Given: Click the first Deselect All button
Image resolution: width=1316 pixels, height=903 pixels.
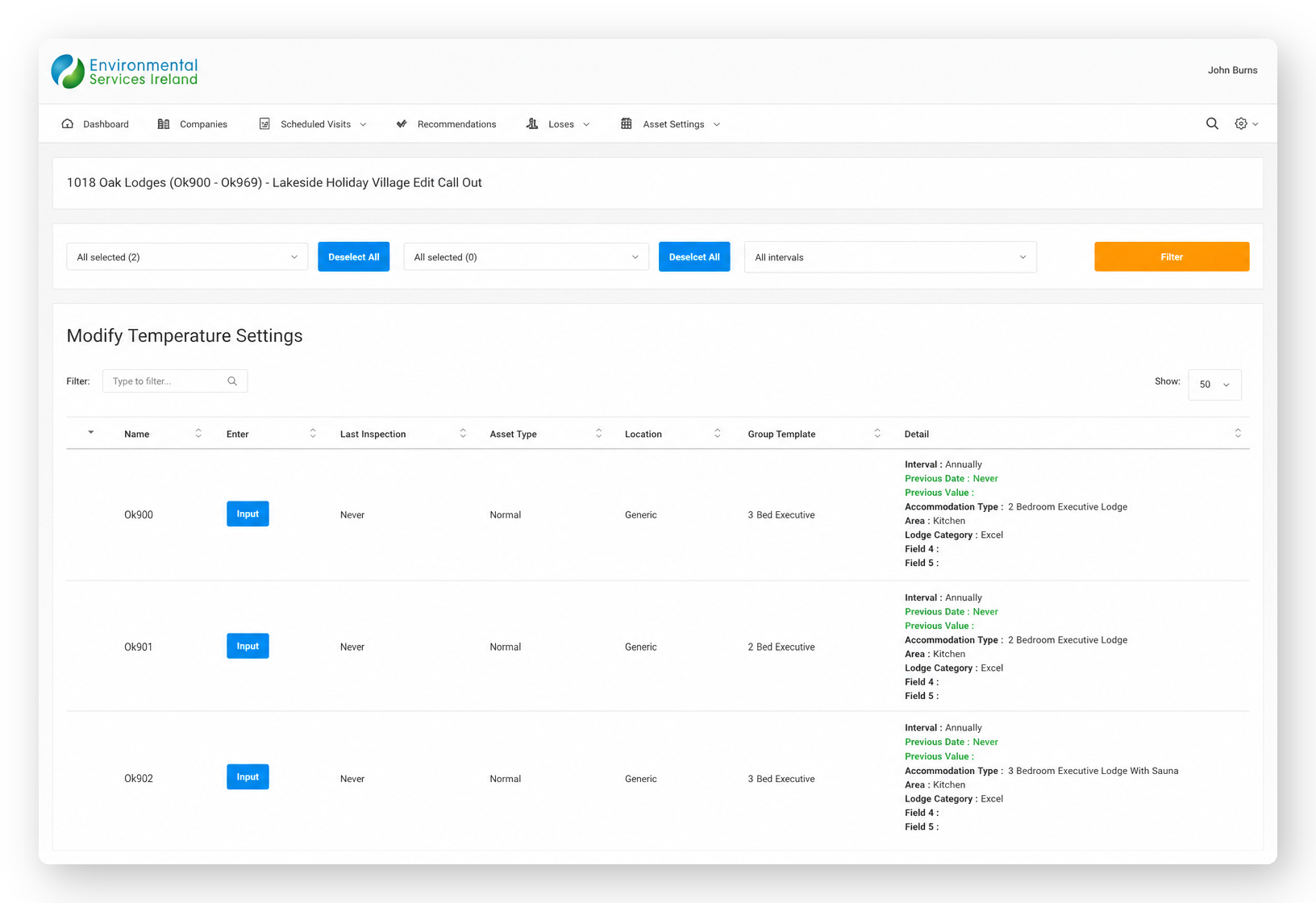Looking at the screenshot, I should [353, 257].
